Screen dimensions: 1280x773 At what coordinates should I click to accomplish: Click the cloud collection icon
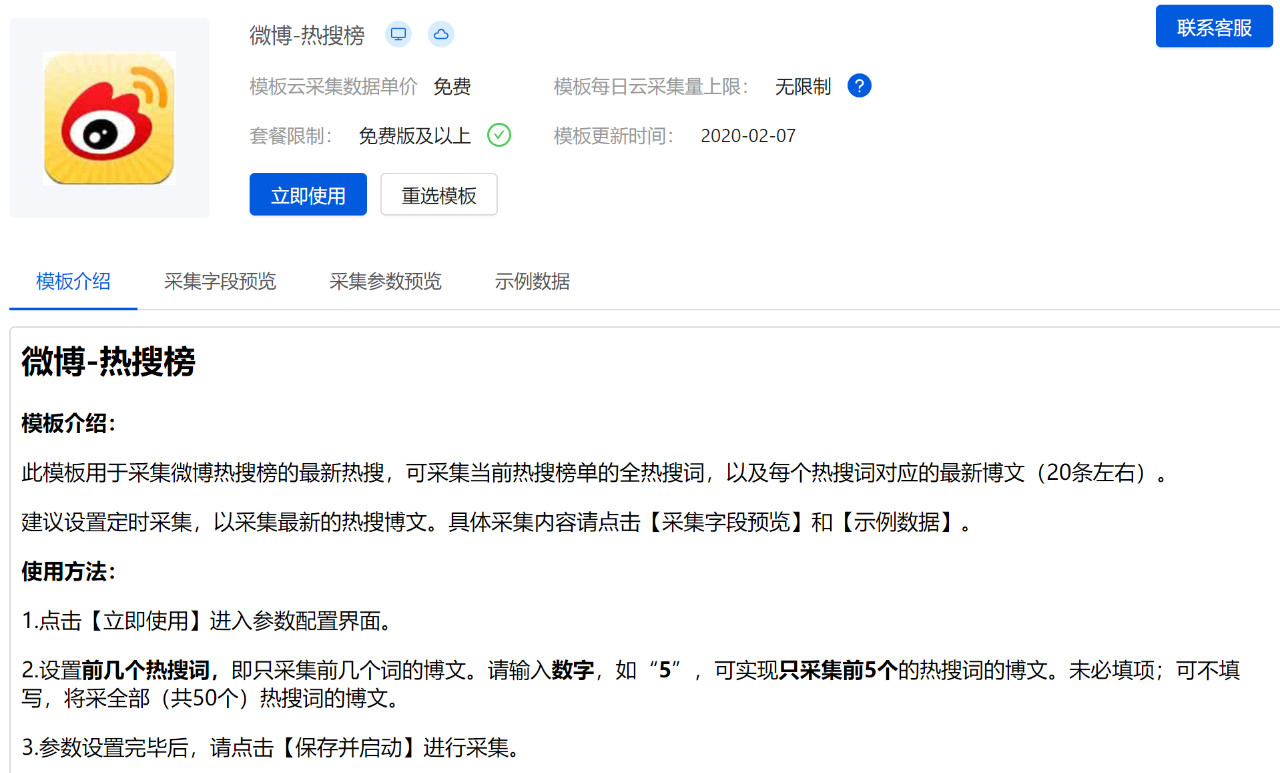coord(441,35)
